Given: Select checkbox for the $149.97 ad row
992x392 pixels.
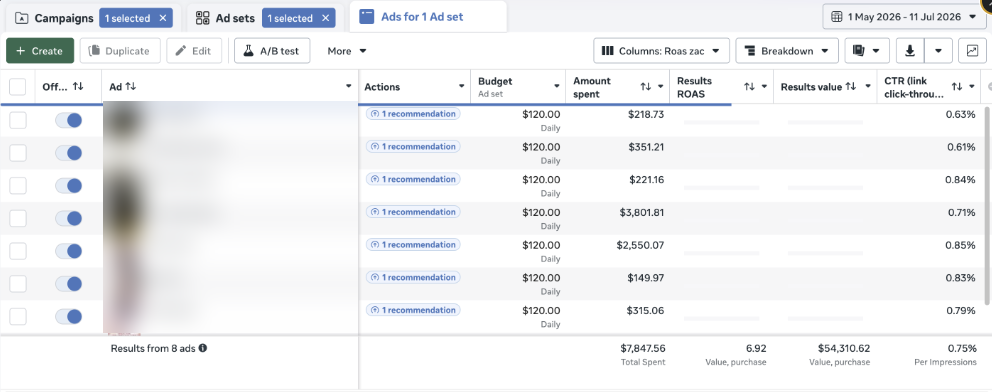Looking at the screenshot, I should click(18, 284).
